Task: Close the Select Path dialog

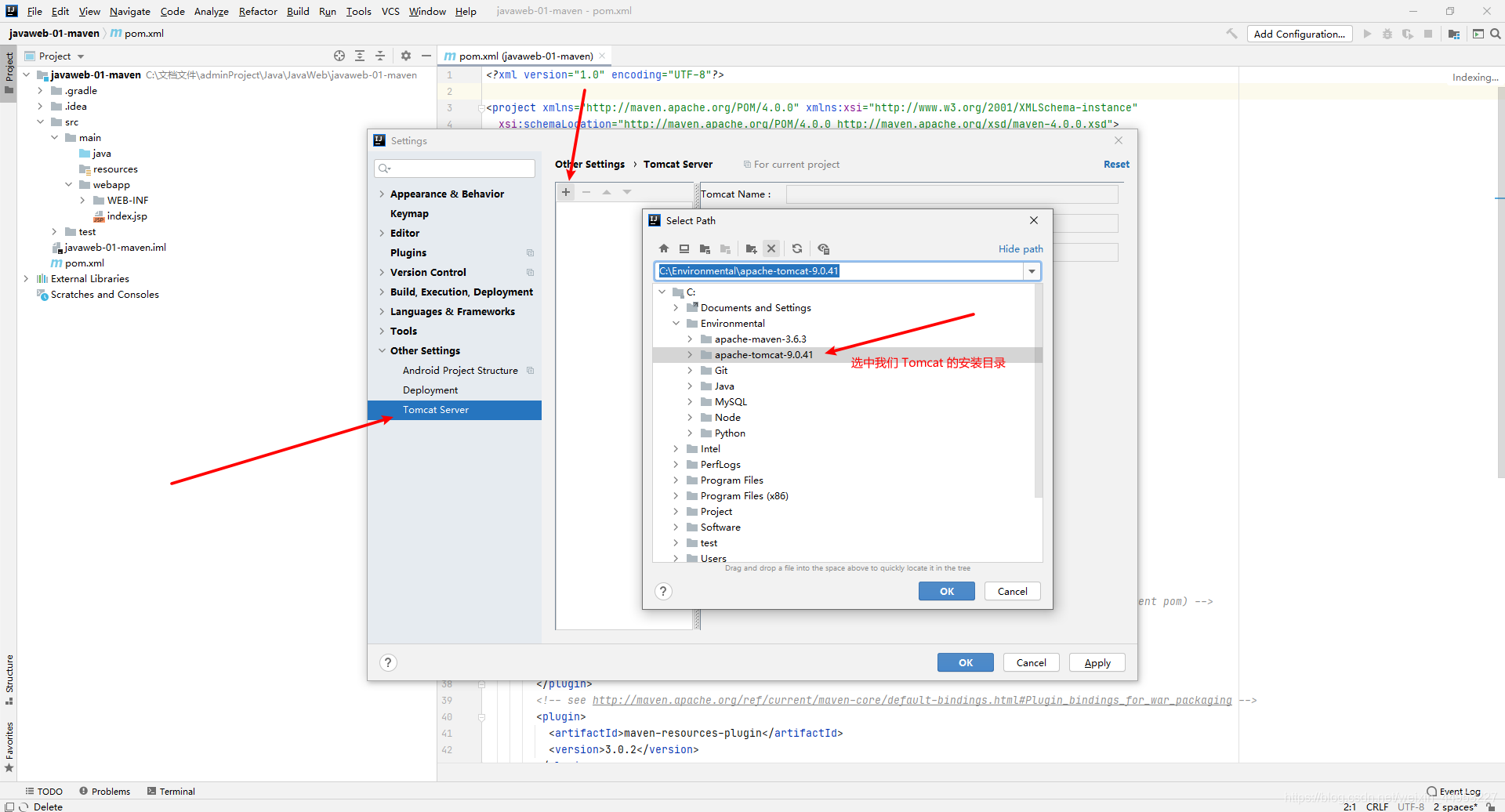Action: tap(1034, 220)
